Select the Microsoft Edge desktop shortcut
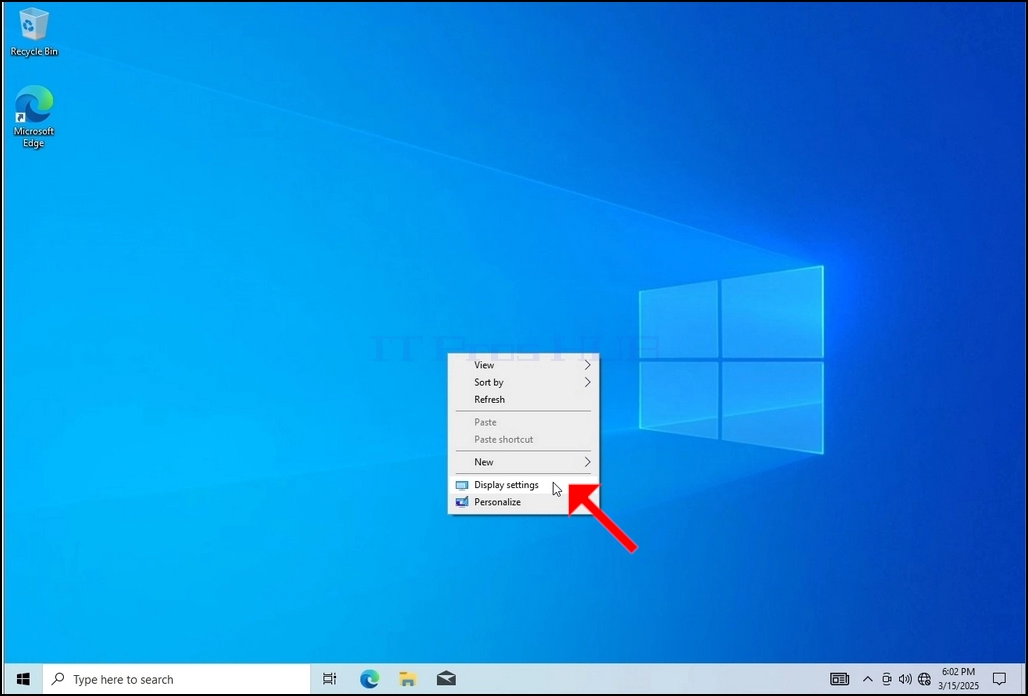This screenshot has width=1028, height=696. [x=33, y=117]
